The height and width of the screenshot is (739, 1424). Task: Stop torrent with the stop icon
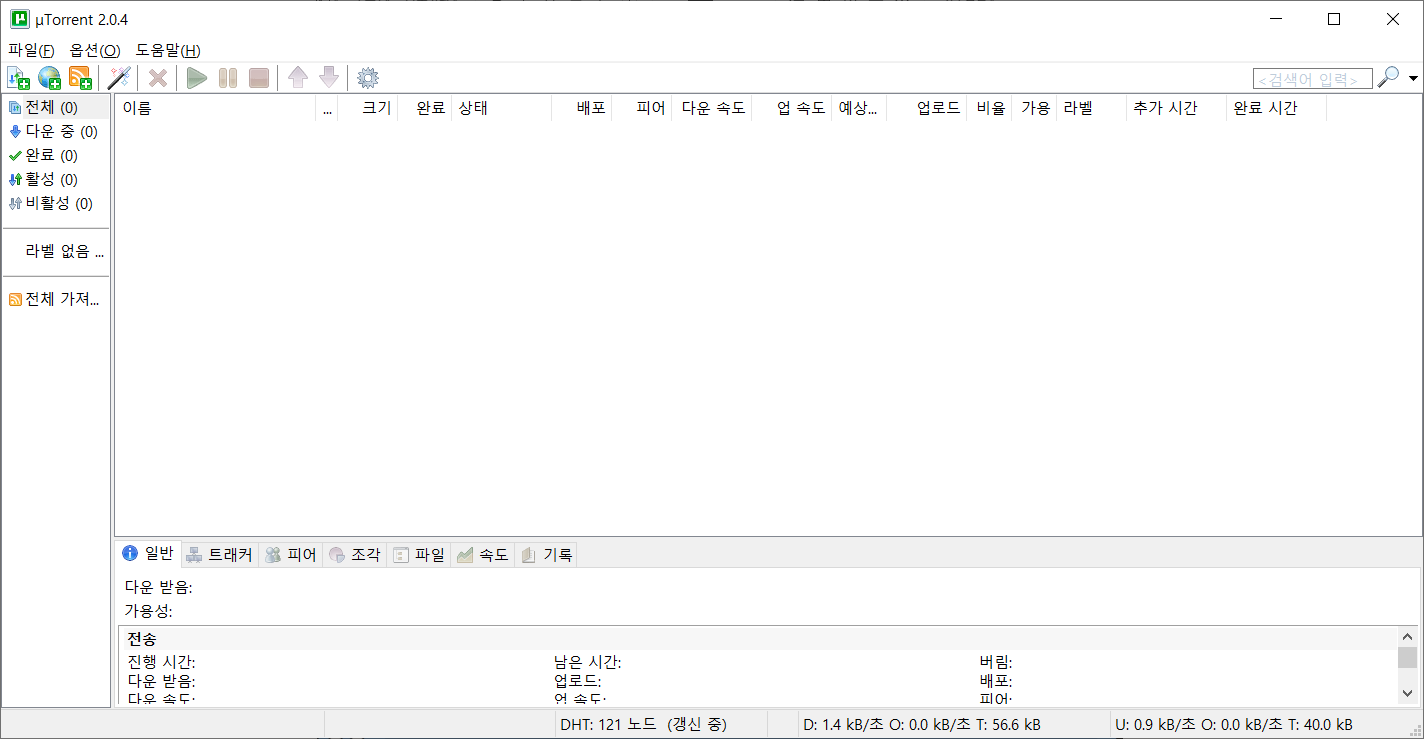pyautogui.click(x=259, y=78)
